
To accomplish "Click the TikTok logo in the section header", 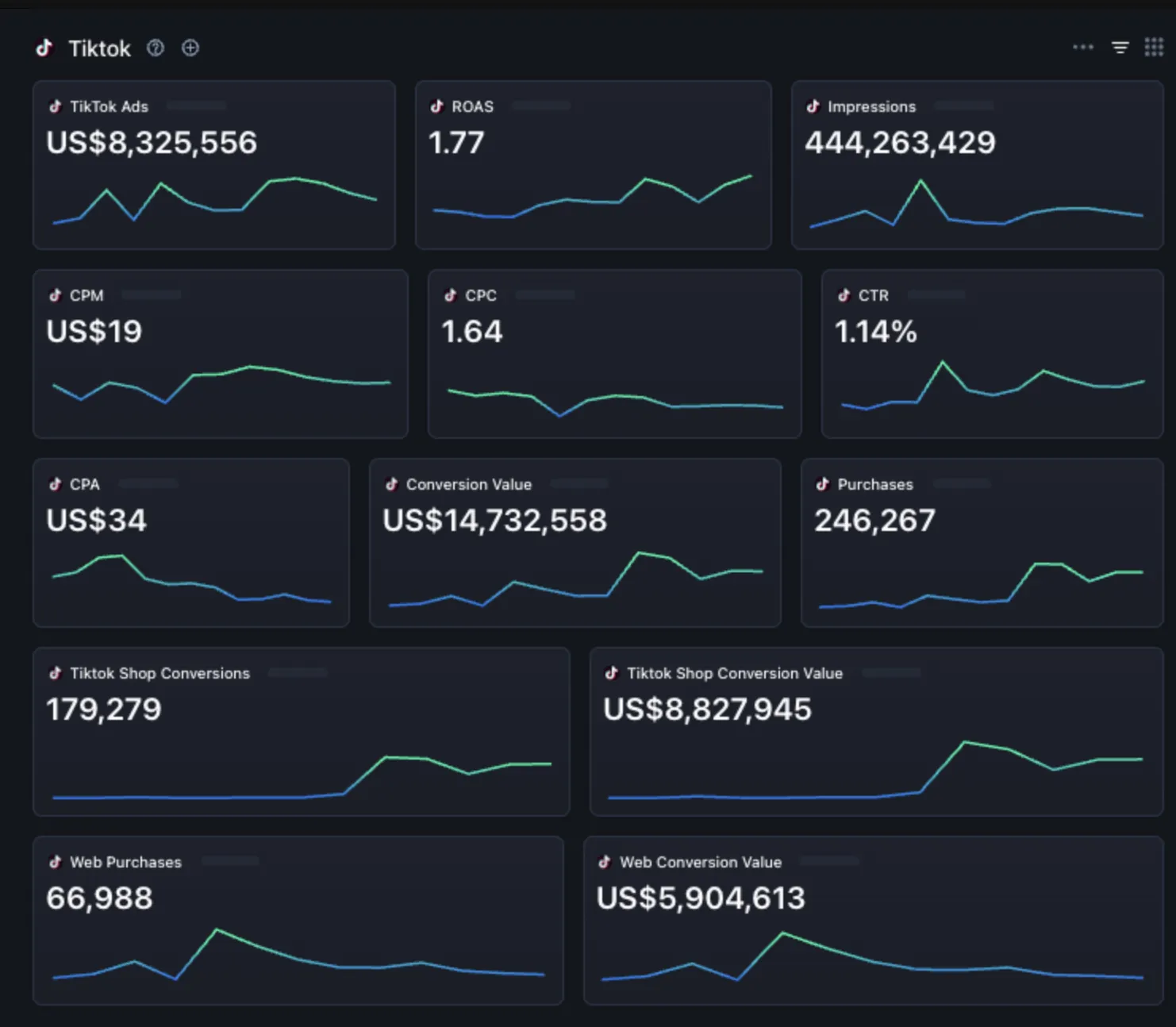I will pyautogui.click(x=44, y=48).
